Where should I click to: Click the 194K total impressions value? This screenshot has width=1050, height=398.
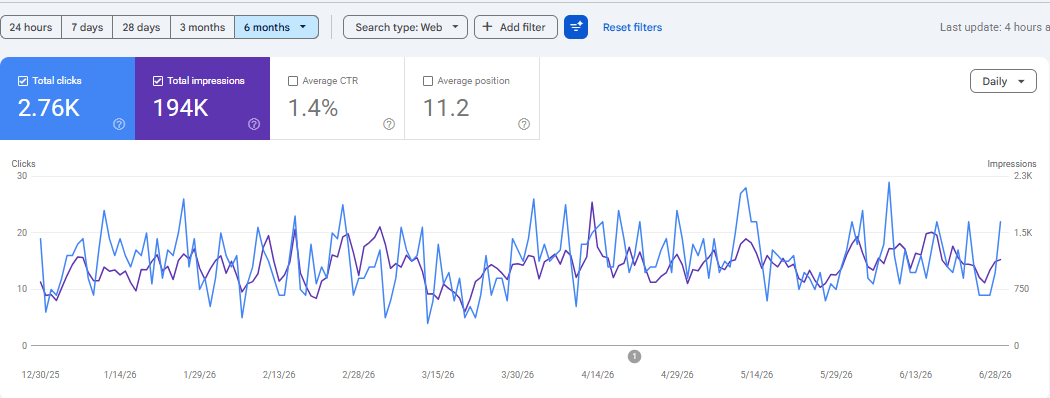click(181, 108)
